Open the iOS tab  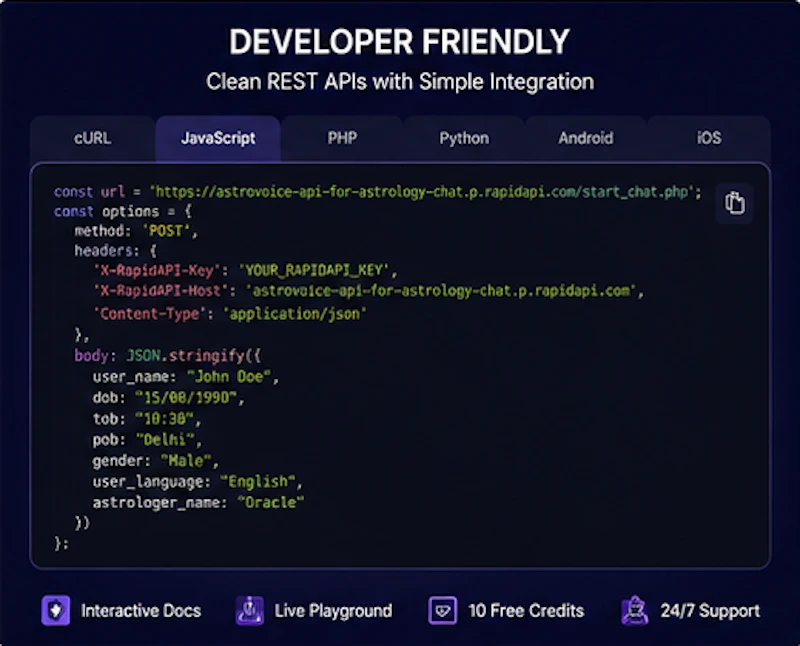709,138
